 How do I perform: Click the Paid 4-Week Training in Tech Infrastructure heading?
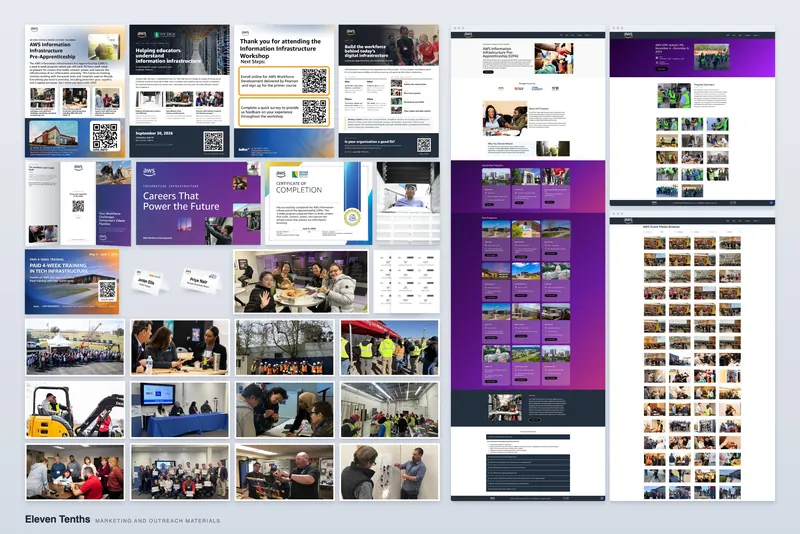[x=58, y=268]
